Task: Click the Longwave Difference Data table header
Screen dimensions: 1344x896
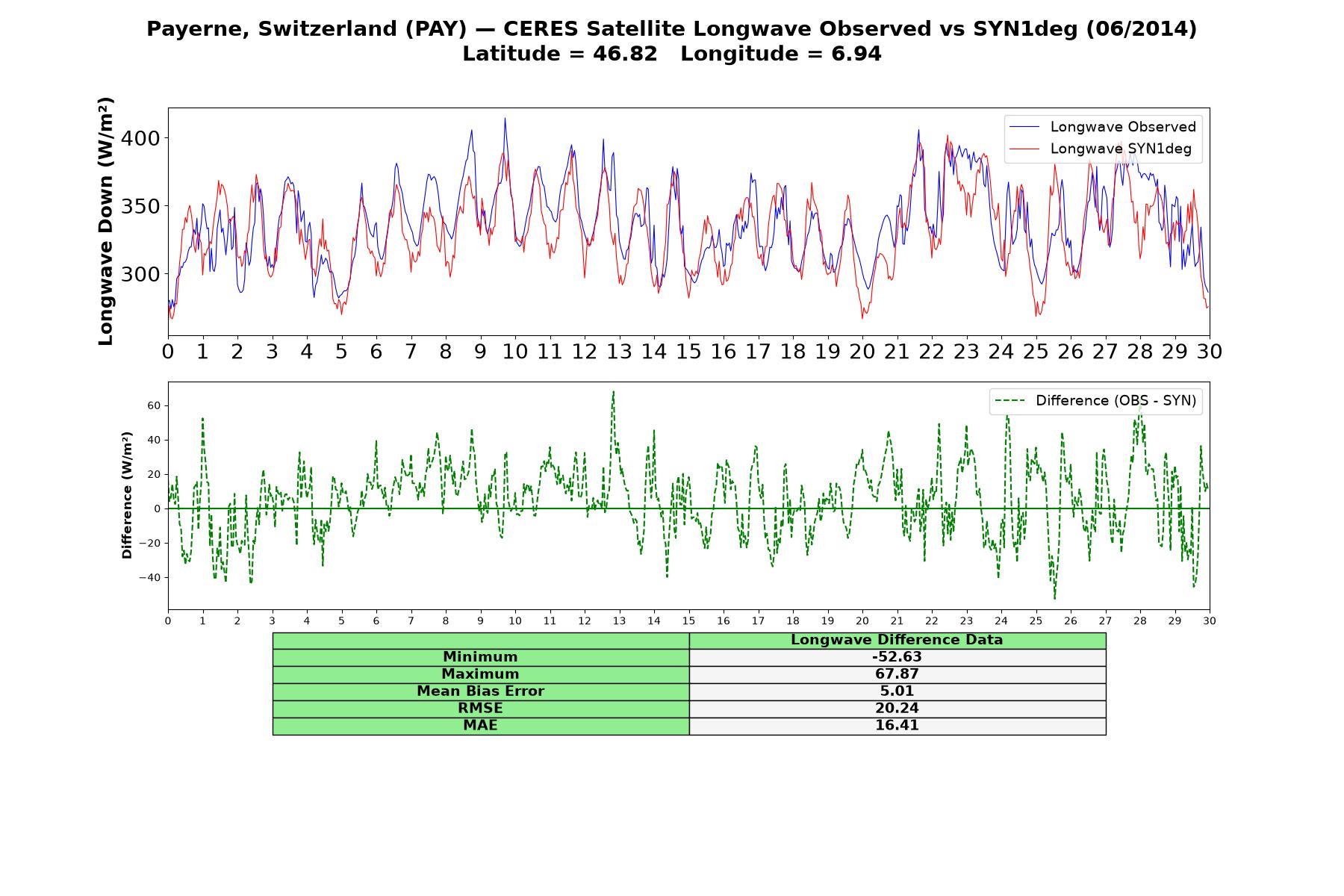Action: coord(897,640)
